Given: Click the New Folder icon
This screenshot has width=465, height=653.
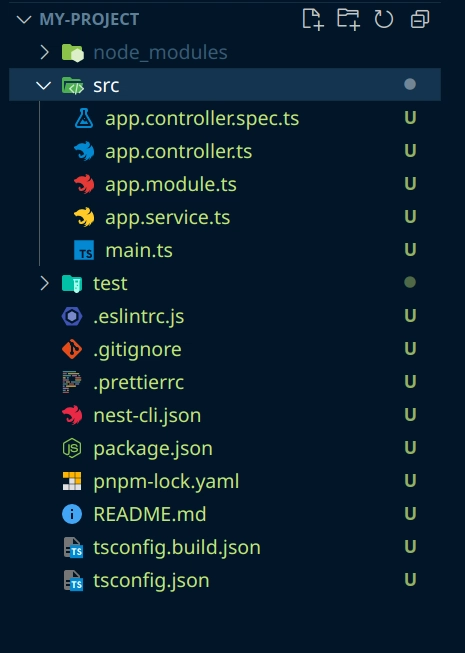Looking at the screenshot, I should point(348,20).
